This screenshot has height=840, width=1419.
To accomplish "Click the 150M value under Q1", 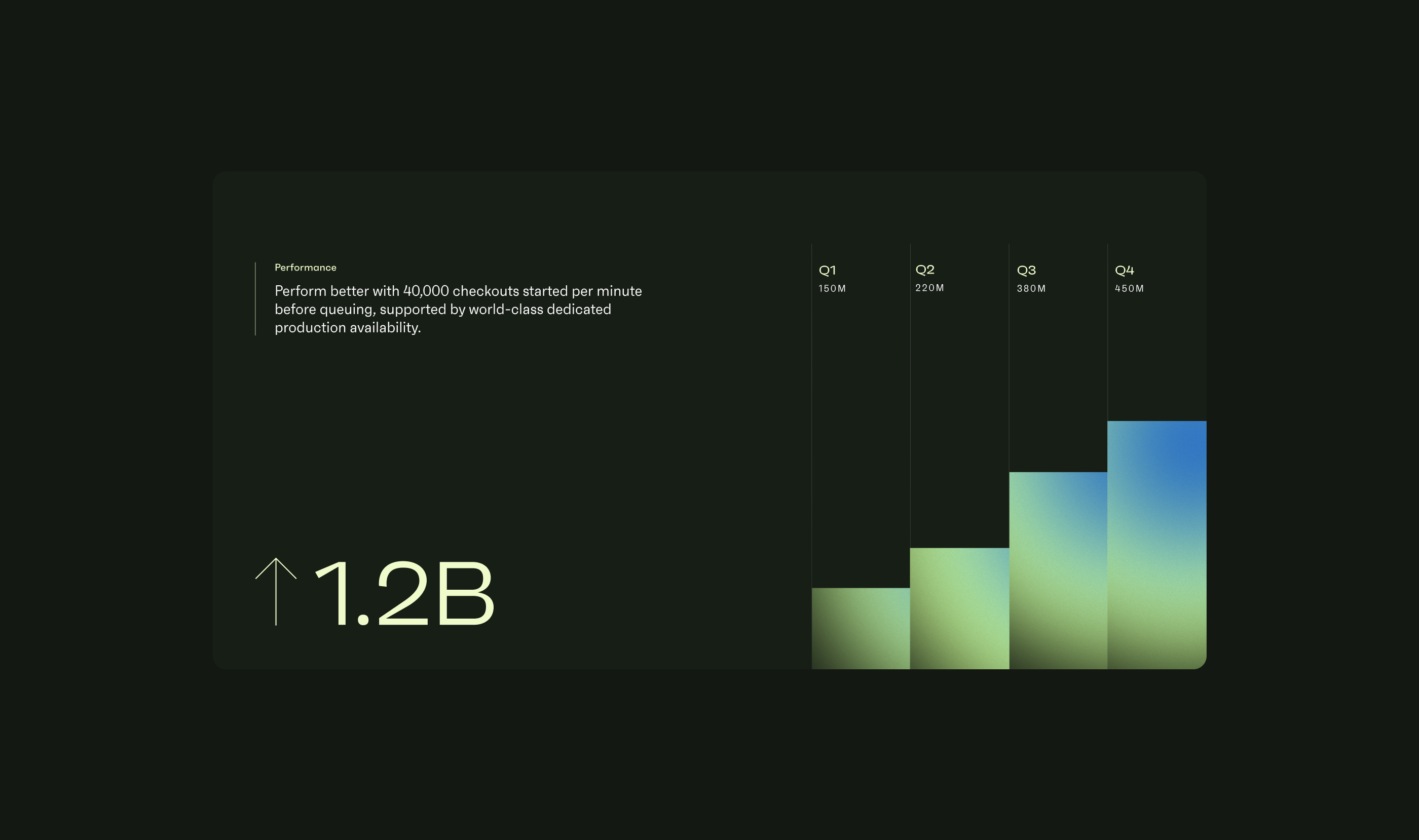I will [x=832, y=289].
